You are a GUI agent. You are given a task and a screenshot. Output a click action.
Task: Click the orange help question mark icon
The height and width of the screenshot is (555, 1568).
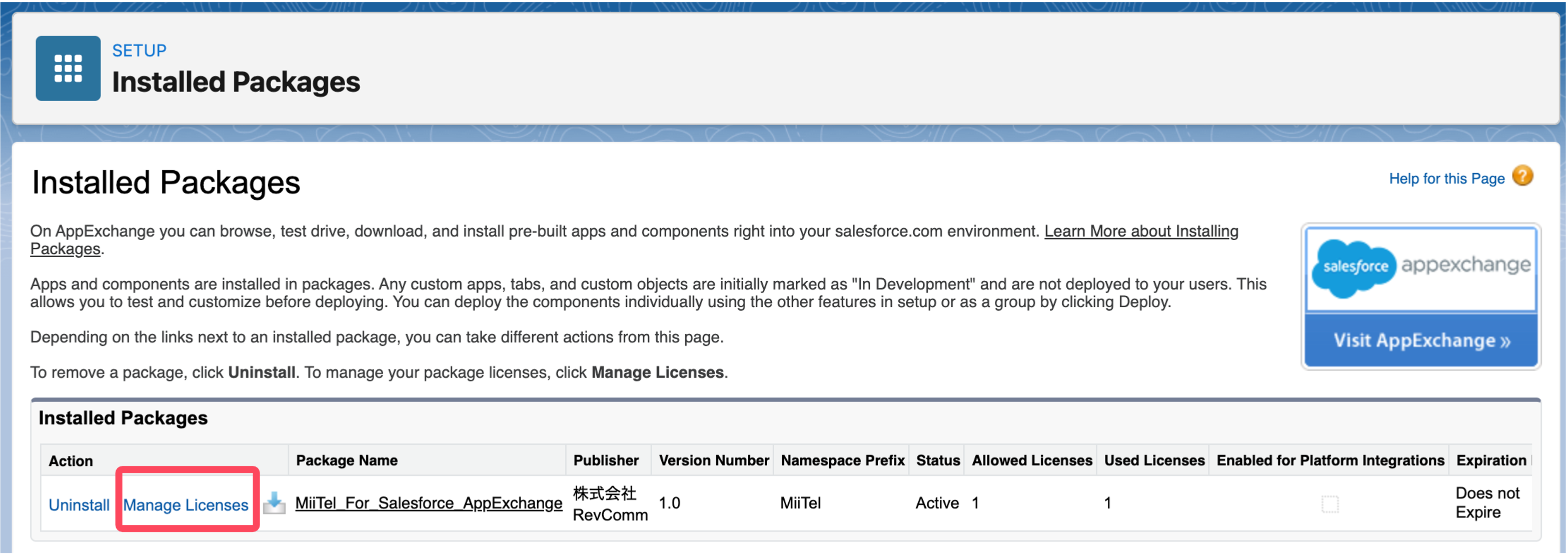point(1522,176)
